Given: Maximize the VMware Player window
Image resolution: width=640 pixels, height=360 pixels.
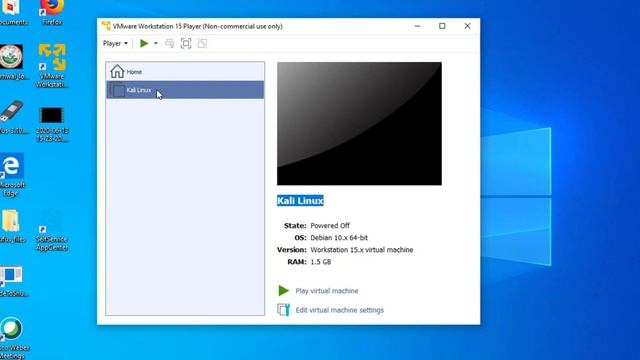Looking at the screenshot, I should 442,26.
